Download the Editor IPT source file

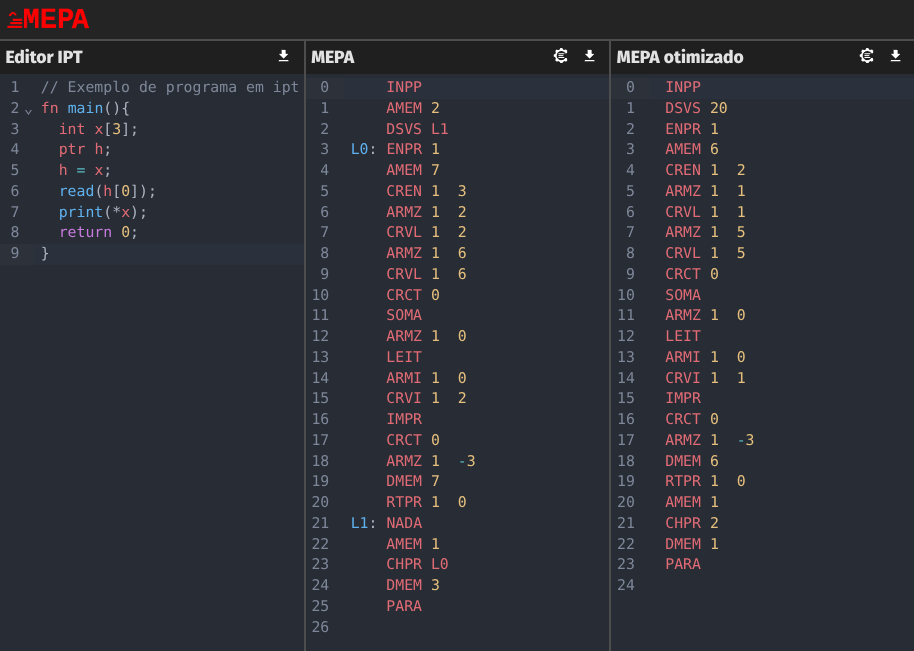coord(283,56)
